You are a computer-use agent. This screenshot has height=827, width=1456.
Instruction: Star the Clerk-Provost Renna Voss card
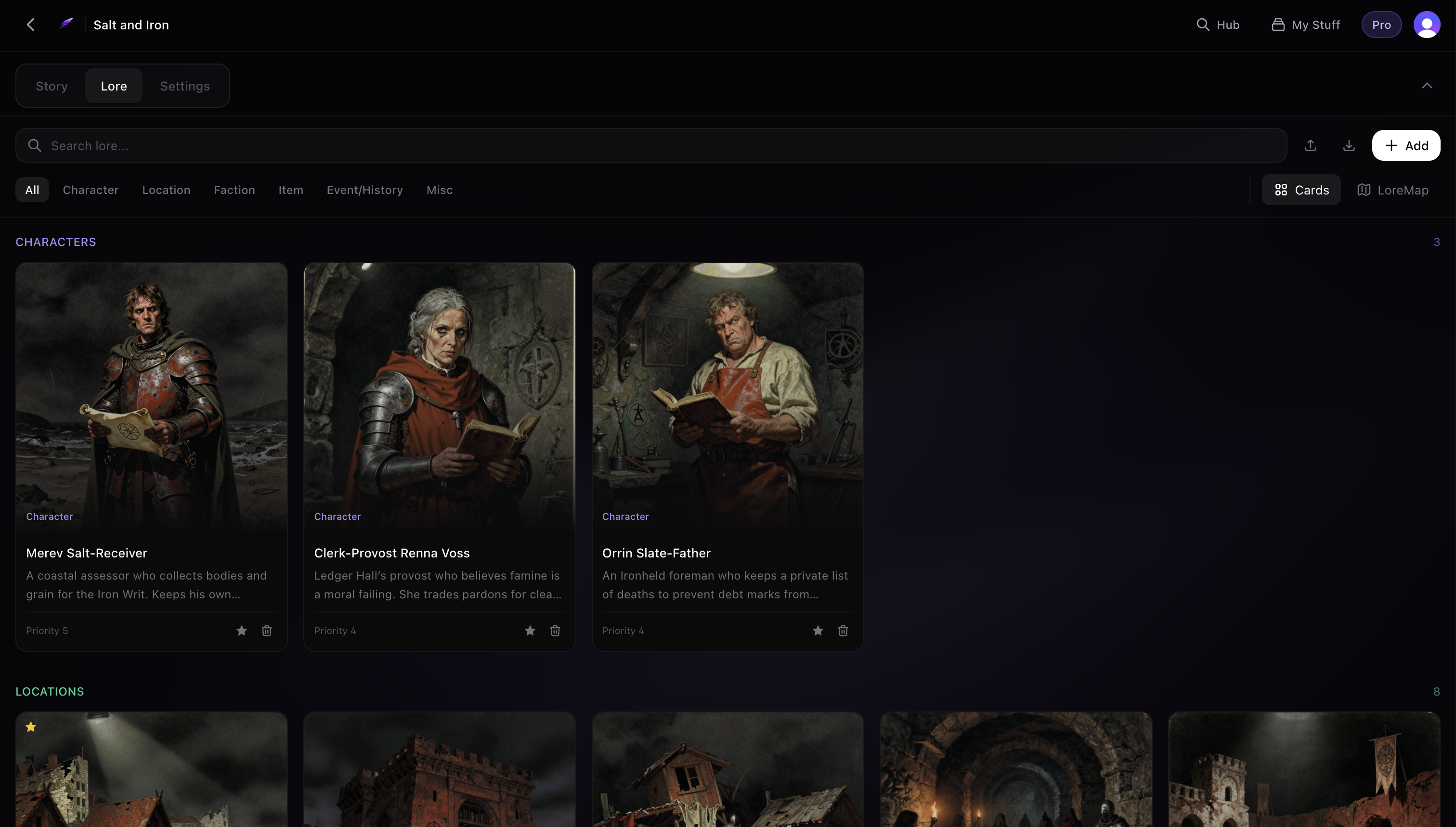pyautogui.click(x=530, y=631)
